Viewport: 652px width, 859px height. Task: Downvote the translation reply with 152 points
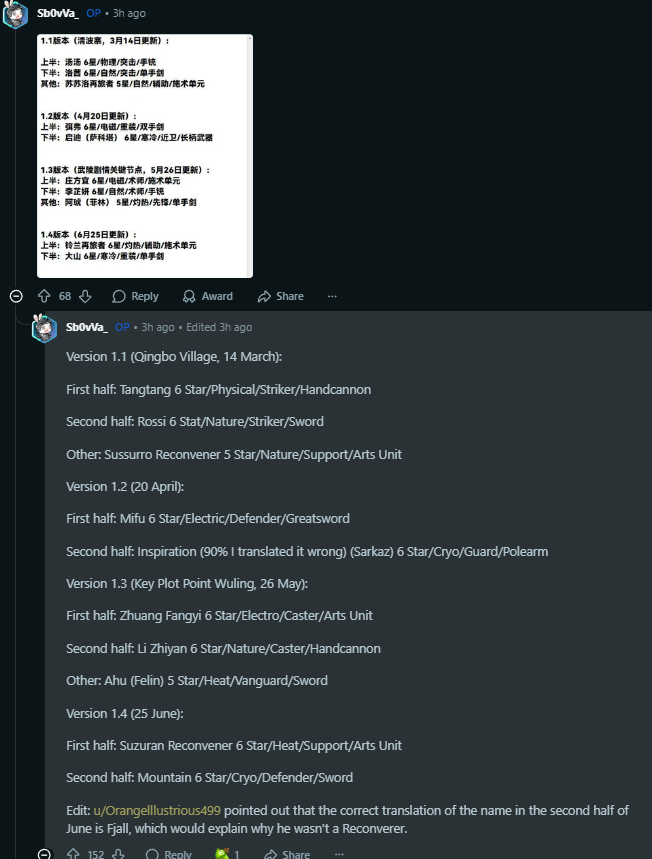(118, 854)
